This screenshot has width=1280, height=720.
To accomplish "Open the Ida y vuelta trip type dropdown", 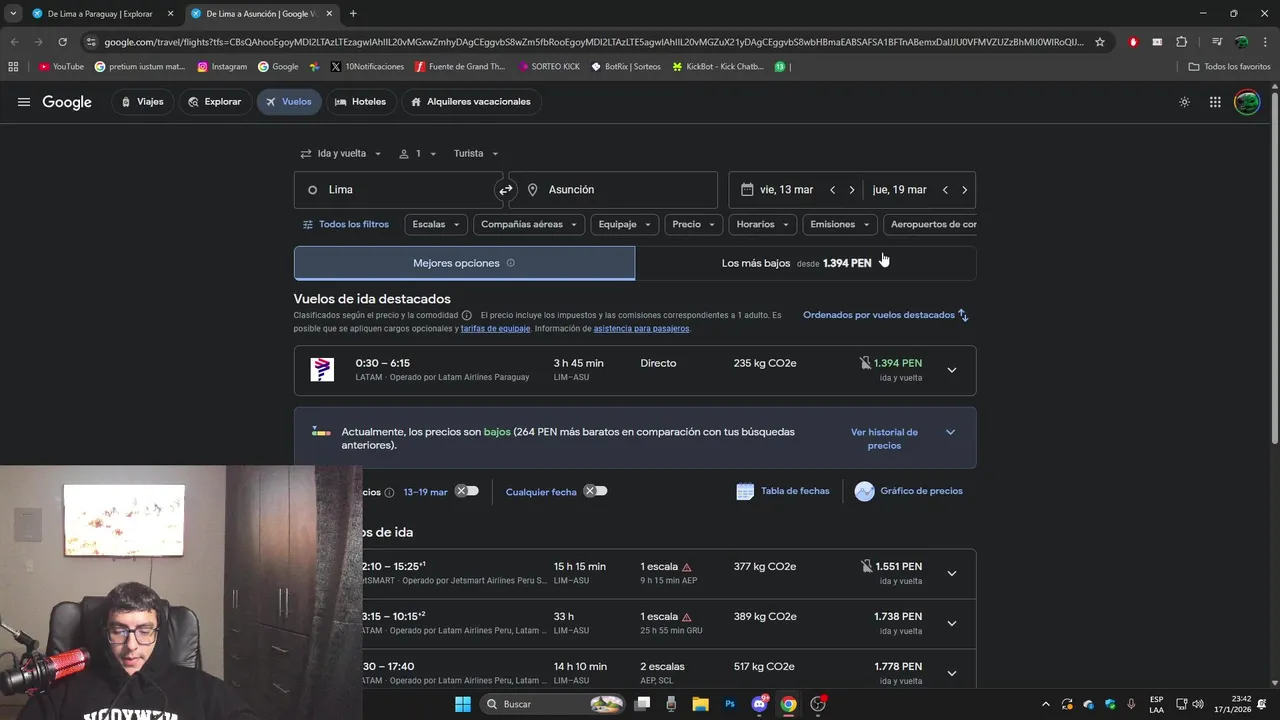I will point(341,154).
